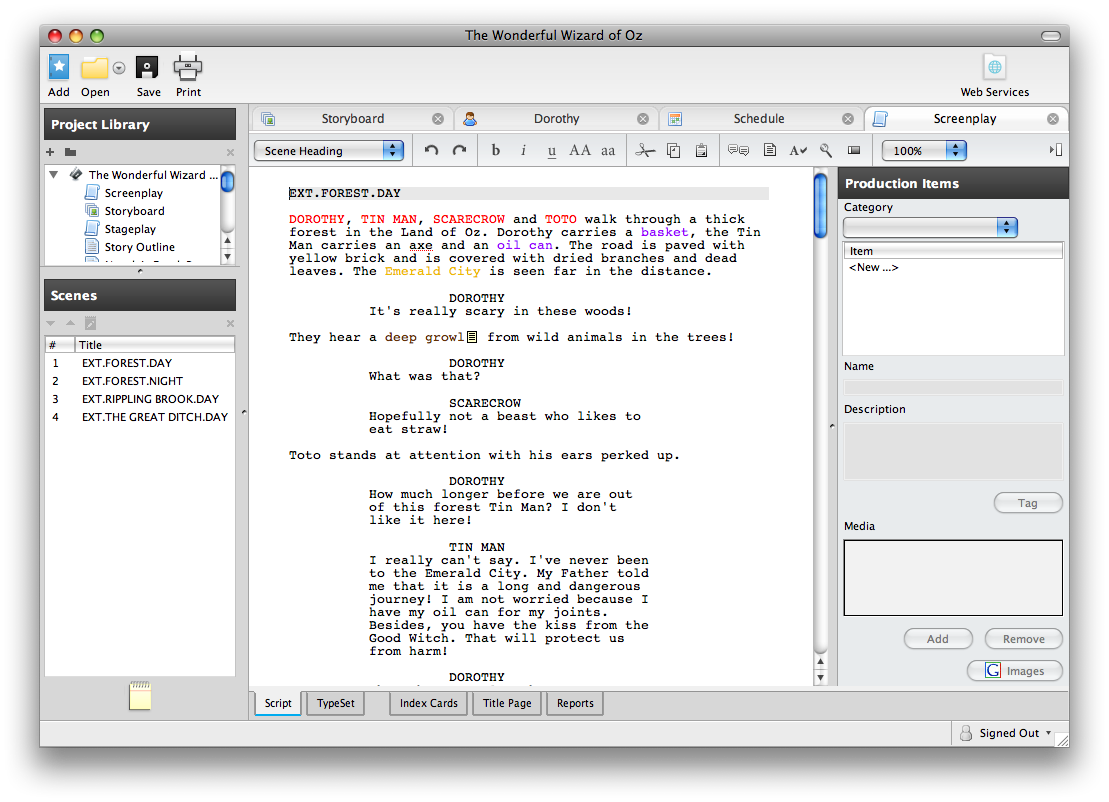Switch to the Schedule tab
Screen dimensions: 1109x802
758,119
